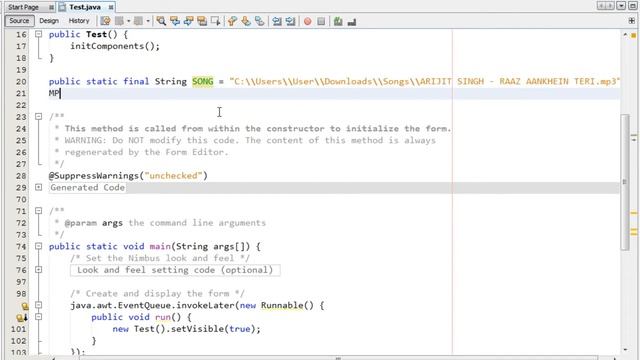Click gutter annotation on run() line

point(22,317)
